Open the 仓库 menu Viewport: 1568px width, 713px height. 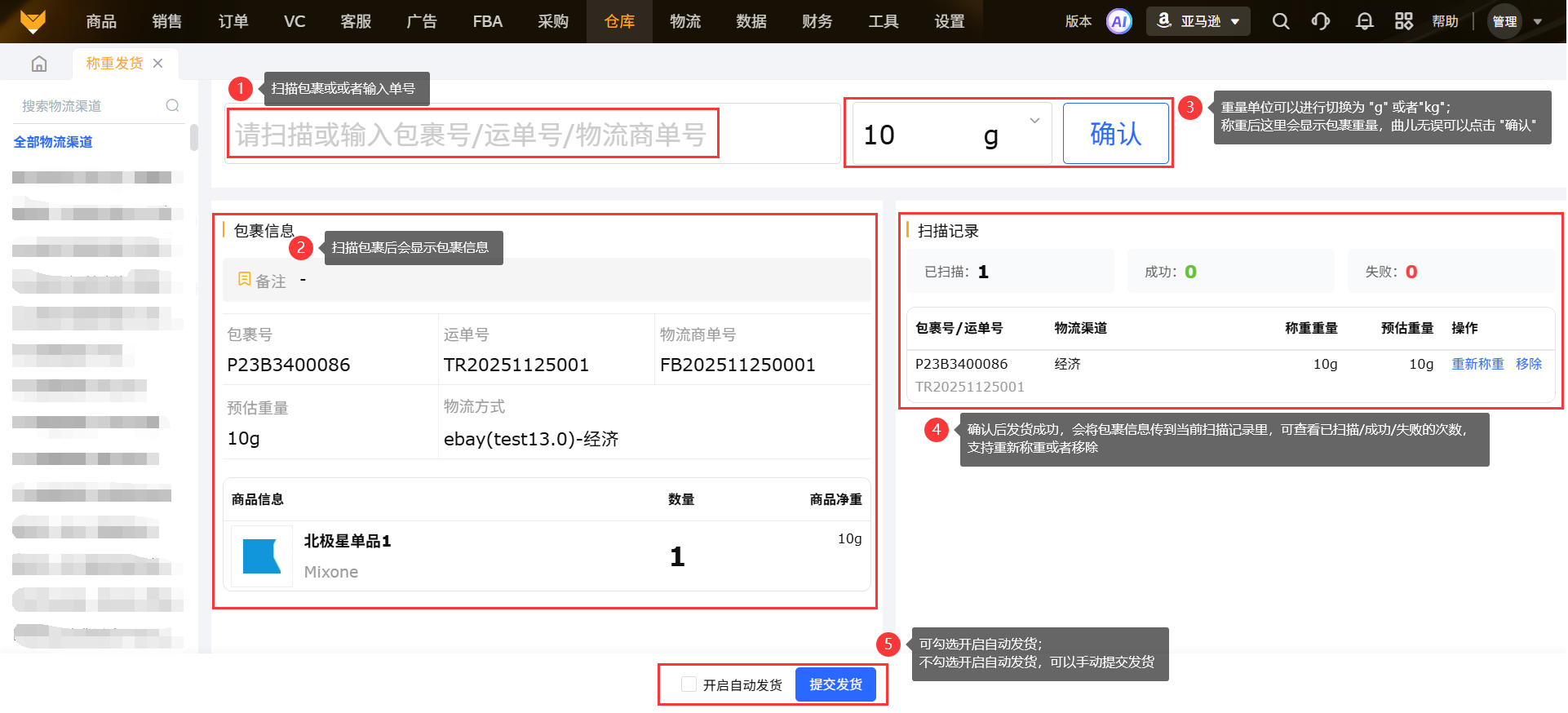pos(619,22)
